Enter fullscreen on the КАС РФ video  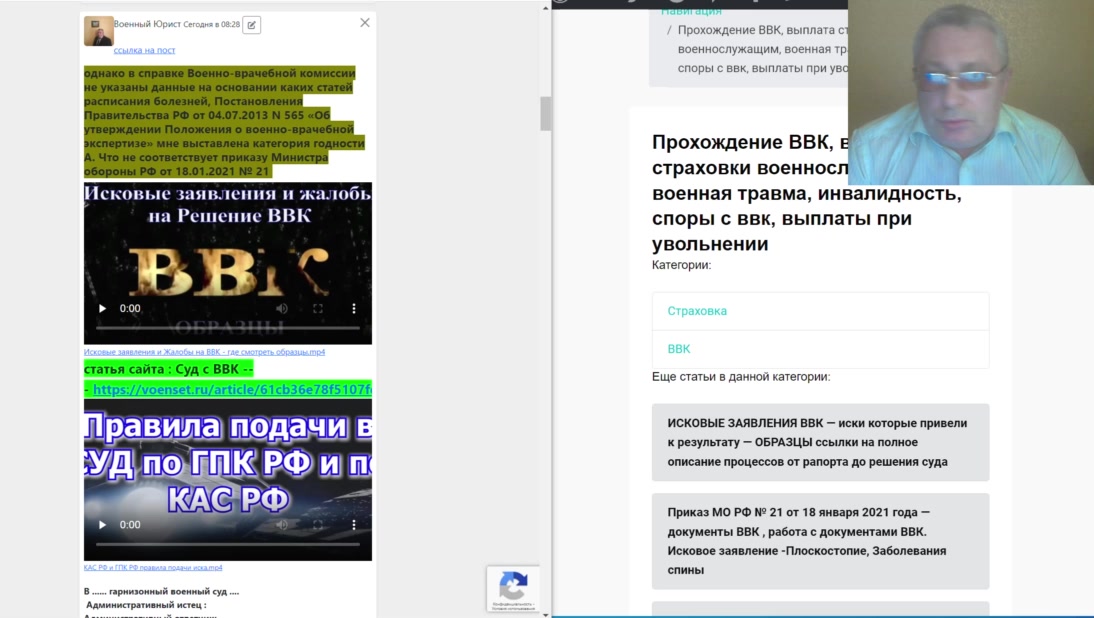(x=318, y=525)
